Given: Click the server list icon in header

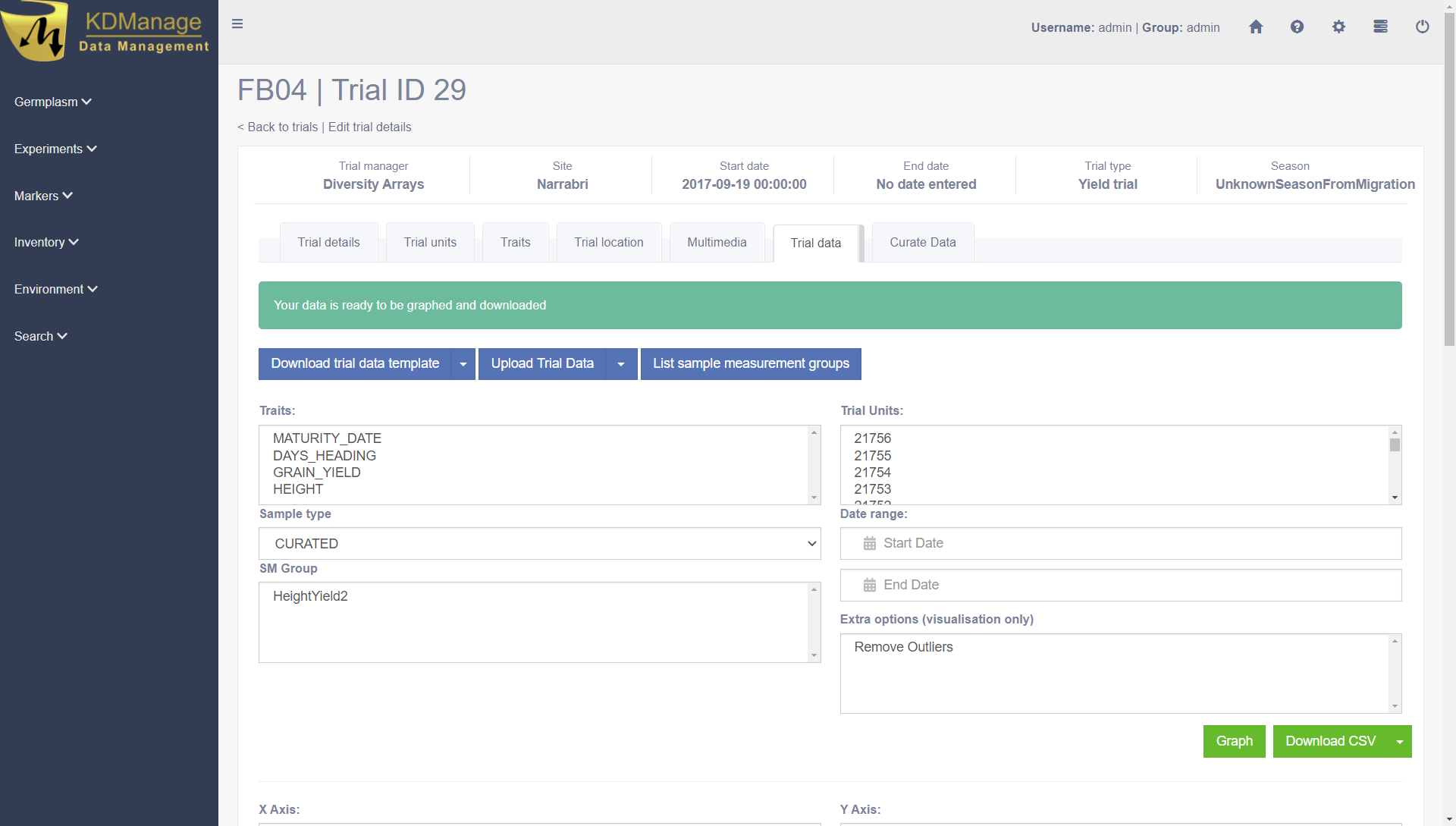Looking at the screenshot, I should coord(1380,27).
